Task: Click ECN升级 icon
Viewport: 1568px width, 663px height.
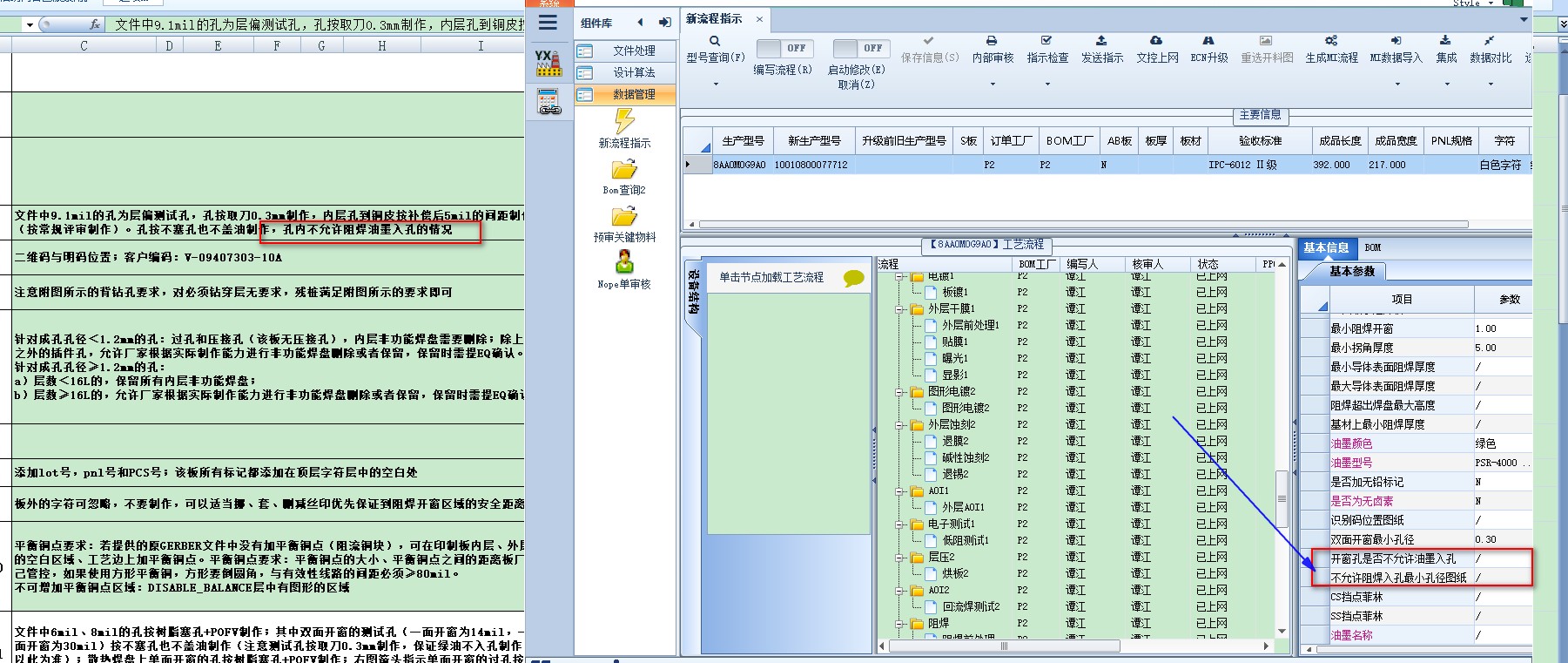Action: [1208, 41]
